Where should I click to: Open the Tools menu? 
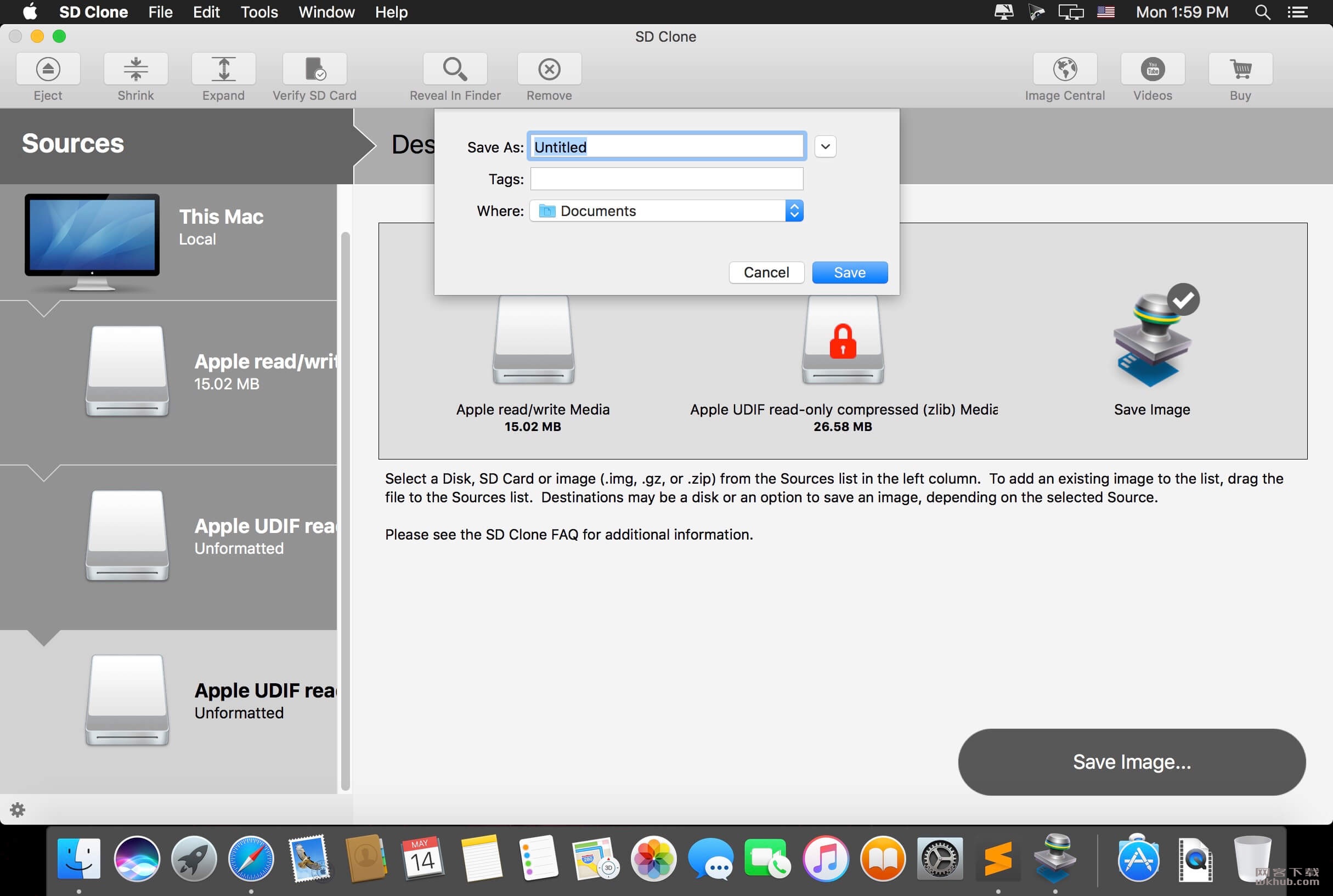[x=259, y=12]
